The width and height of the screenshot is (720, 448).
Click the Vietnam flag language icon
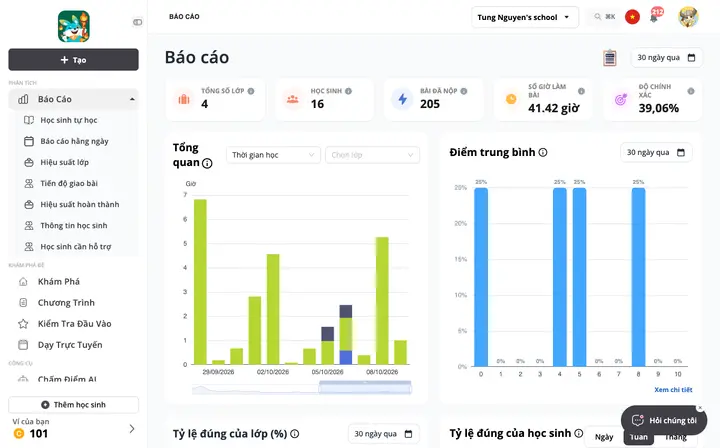tap(632, 17)
